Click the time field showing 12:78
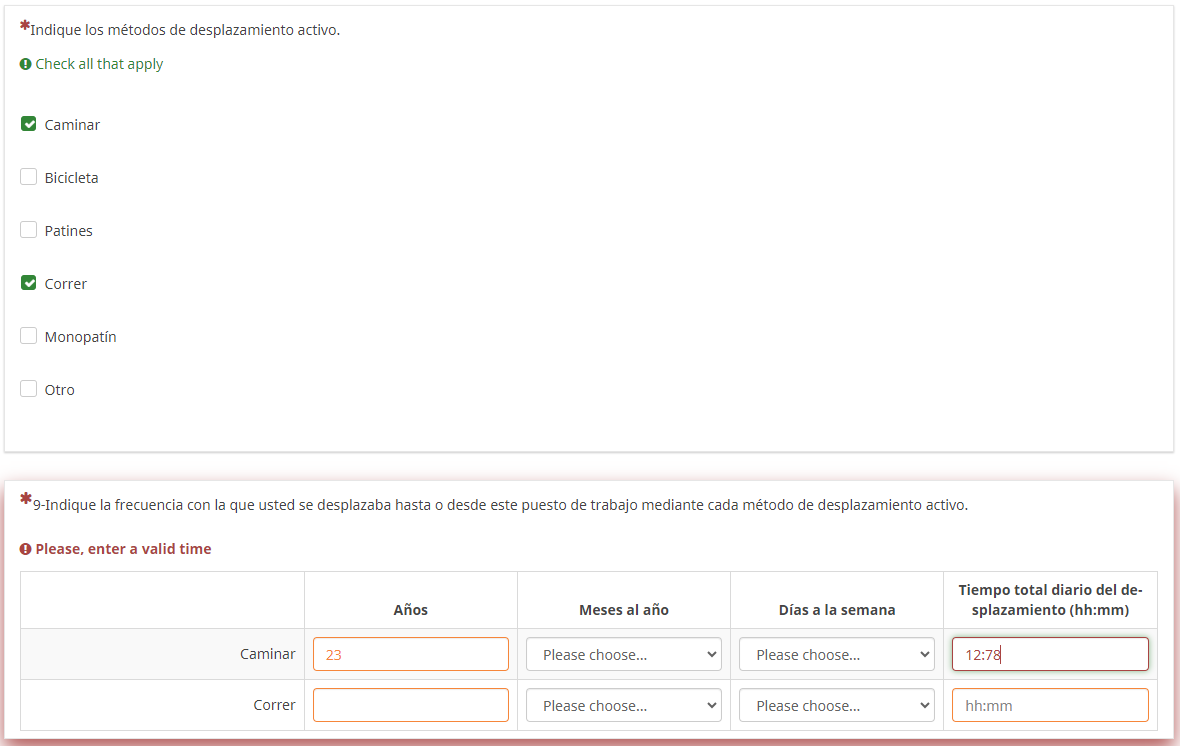 pyautogui.click(x=1049, y=655)
